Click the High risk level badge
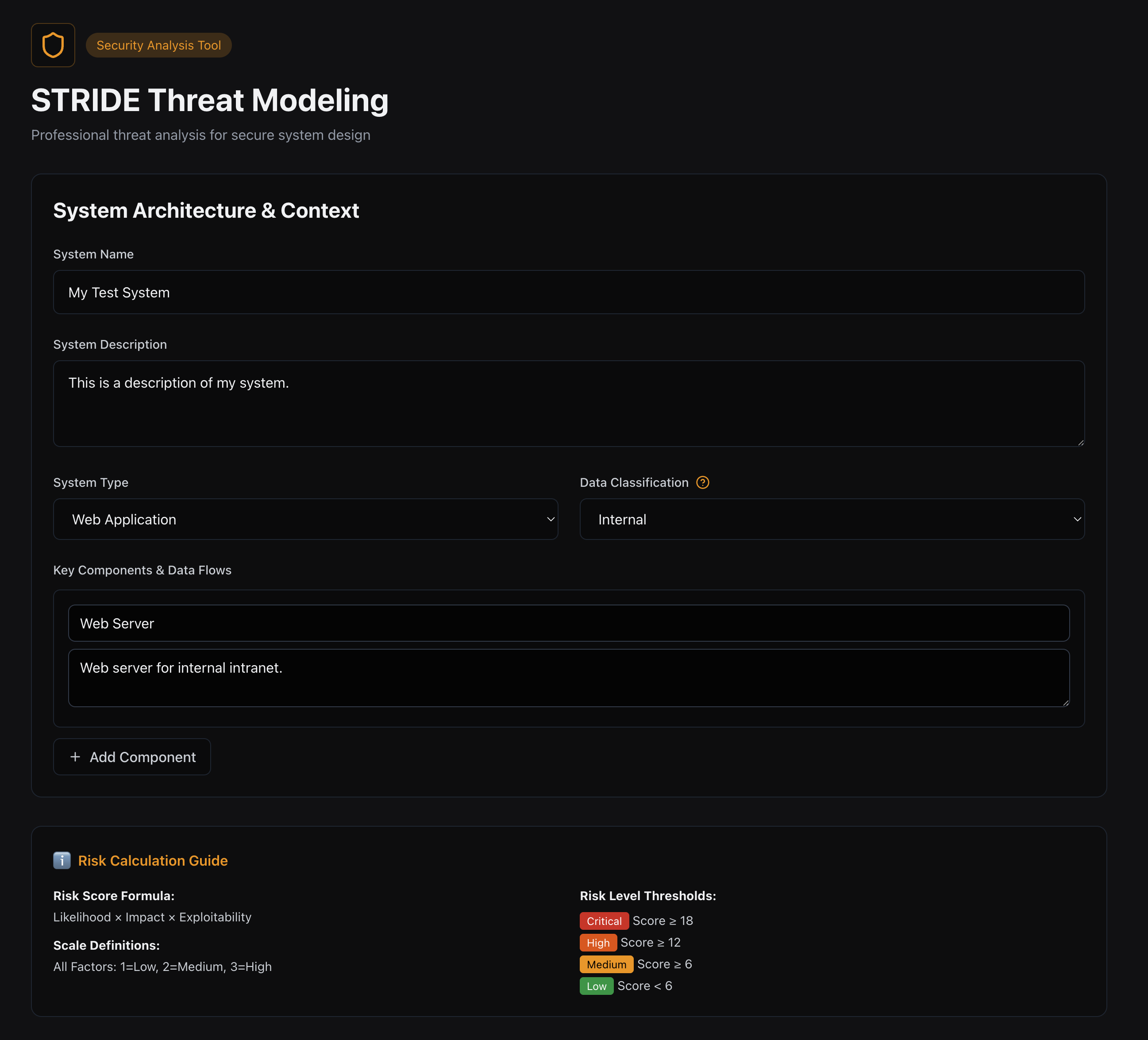The image size is (1148, 1040). point(598,943)
